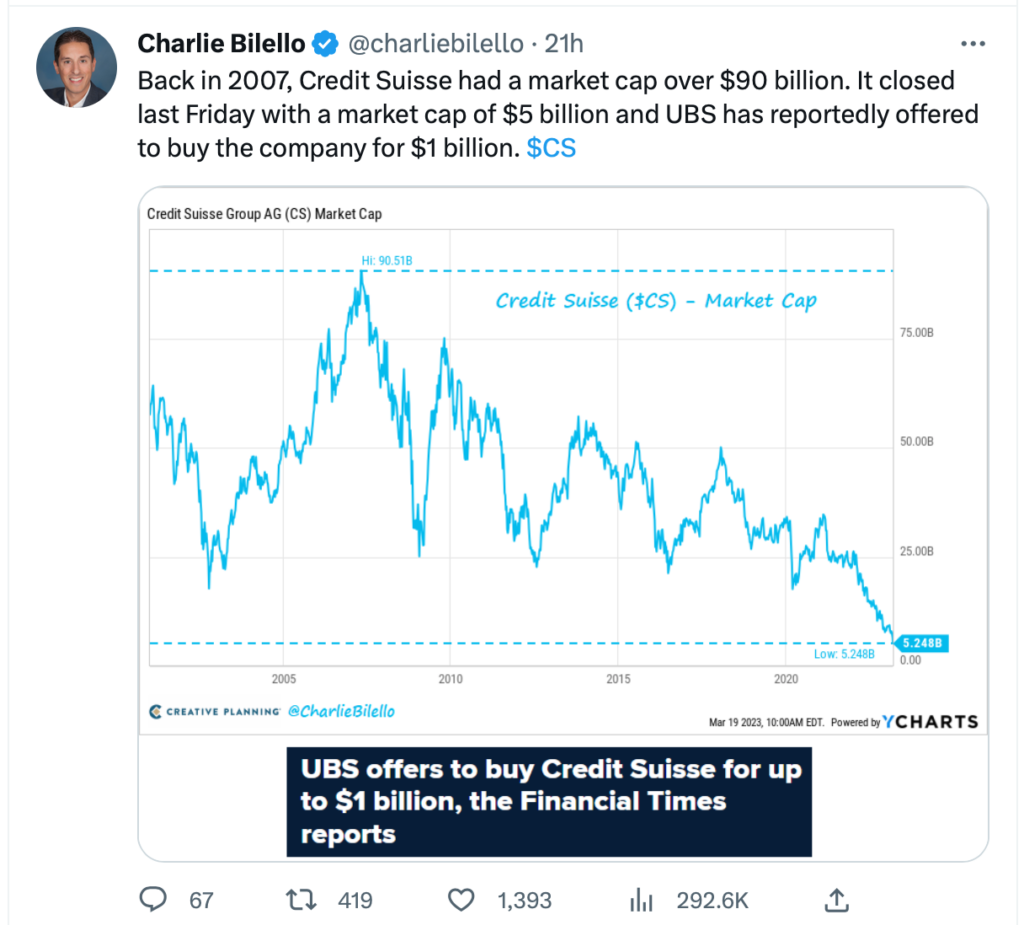
Task: Click the 67 replies count
Action: click(201, 900)
